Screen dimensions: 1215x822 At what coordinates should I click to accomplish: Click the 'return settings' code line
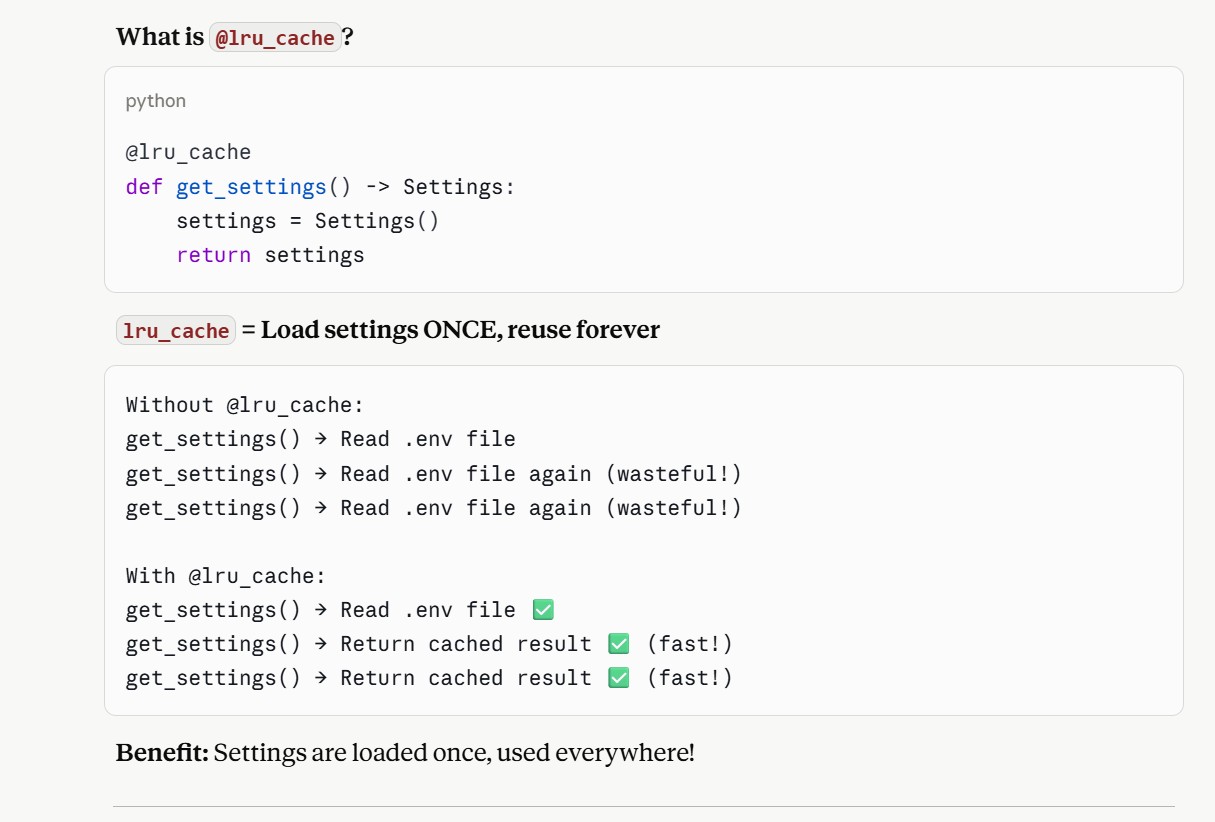point(270,255)
